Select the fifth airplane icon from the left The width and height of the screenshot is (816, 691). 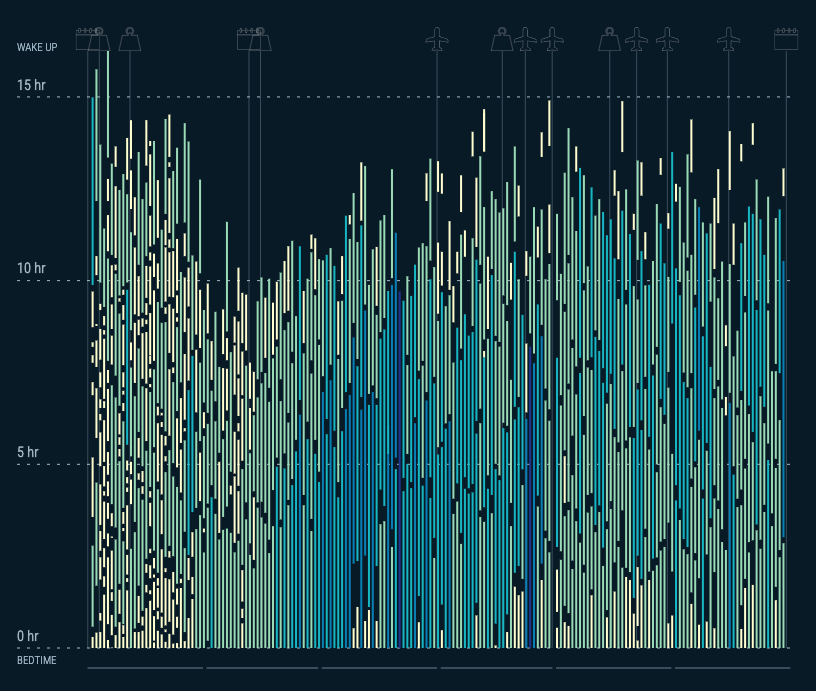tap(667, 40)
